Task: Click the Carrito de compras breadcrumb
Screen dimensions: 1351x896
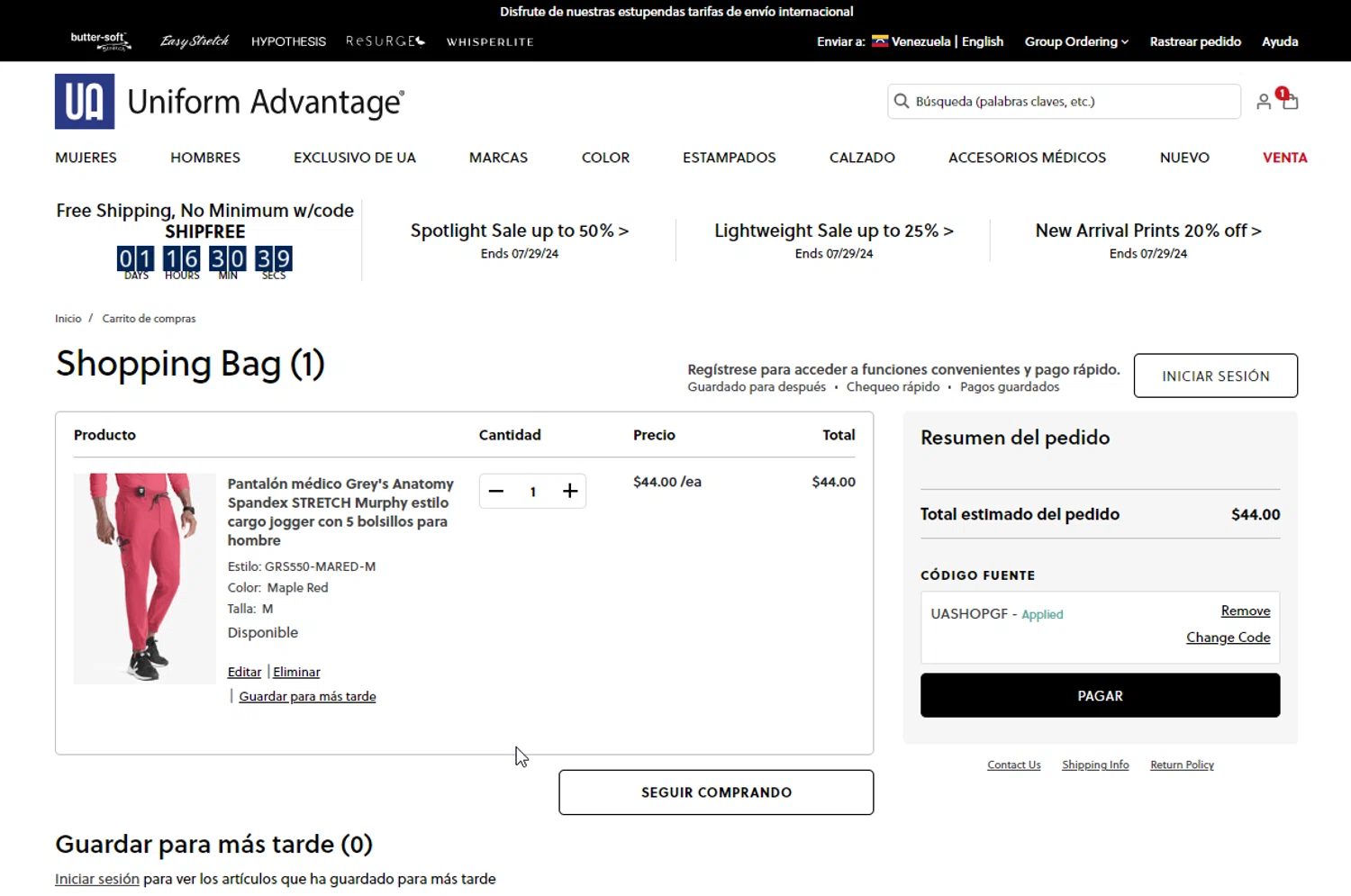Action: click(149, 319)
